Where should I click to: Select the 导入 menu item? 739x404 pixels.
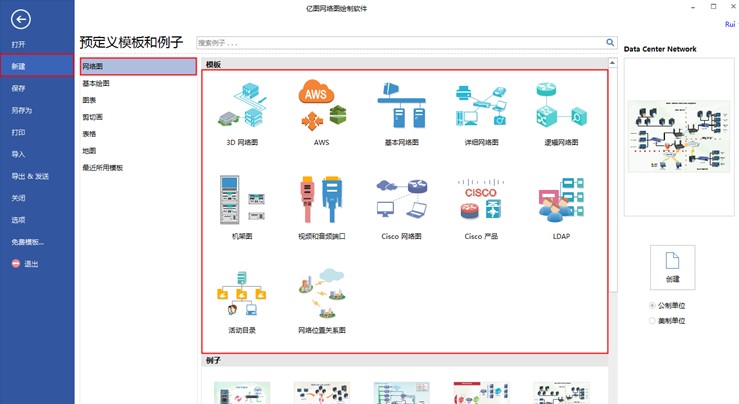[x=18, y=154]
